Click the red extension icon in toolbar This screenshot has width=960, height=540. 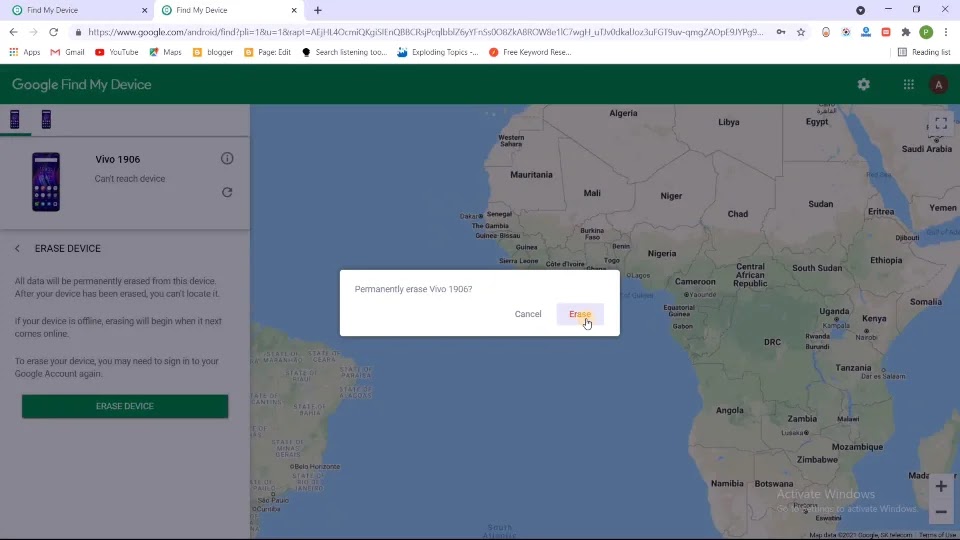coord(886,32)
